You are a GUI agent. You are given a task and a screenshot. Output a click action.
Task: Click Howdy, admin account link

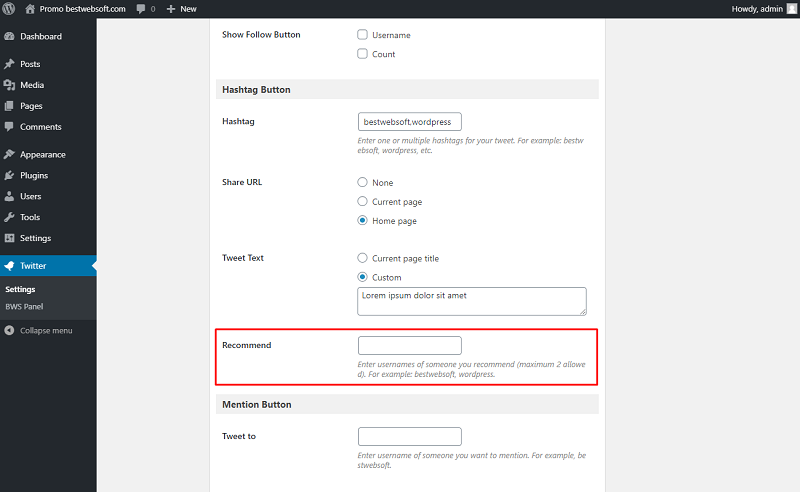click(x=757, y=9)
